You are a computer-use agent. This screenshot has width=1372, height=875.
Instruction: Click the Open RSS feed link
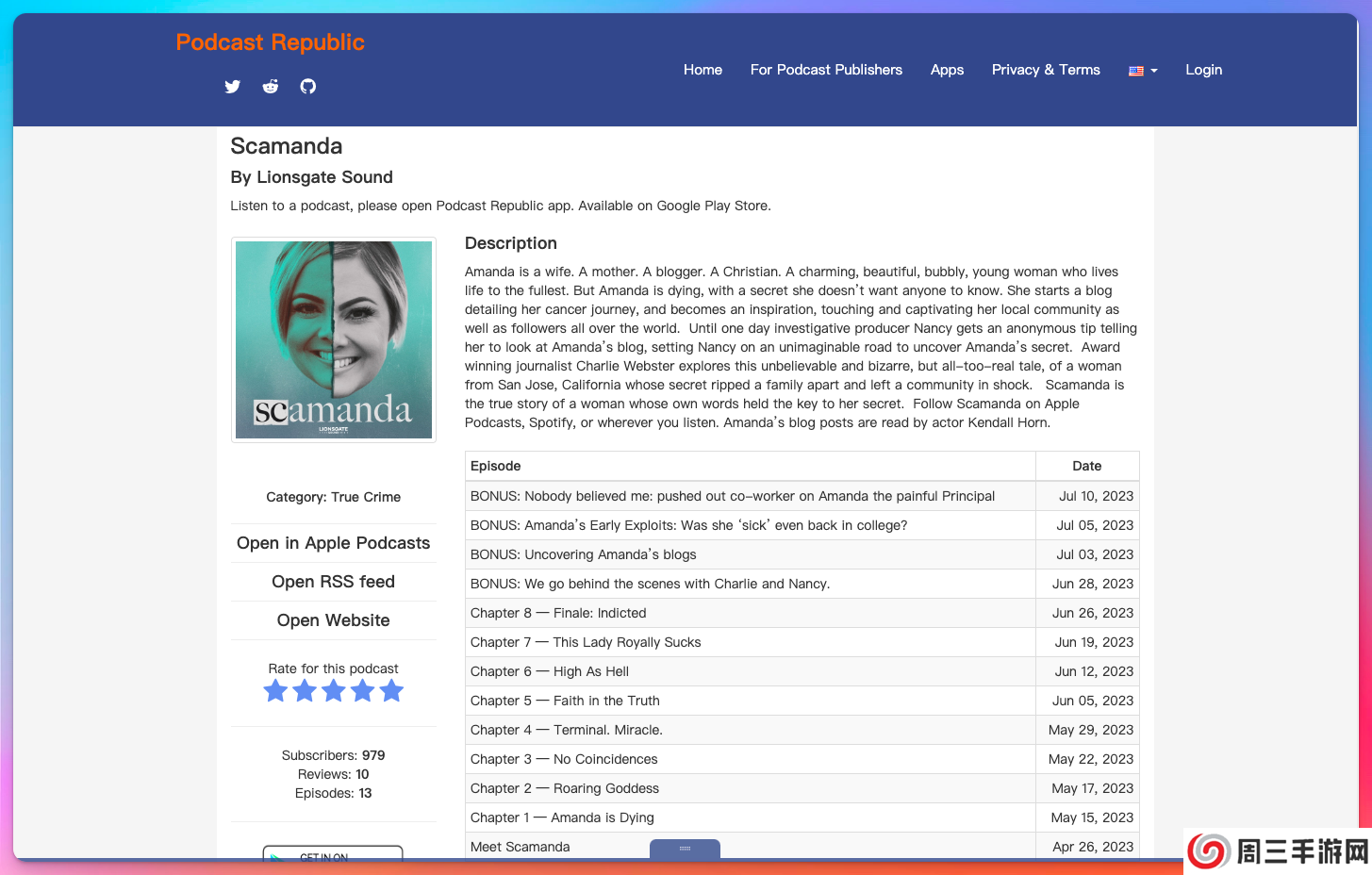click(333, 582)
